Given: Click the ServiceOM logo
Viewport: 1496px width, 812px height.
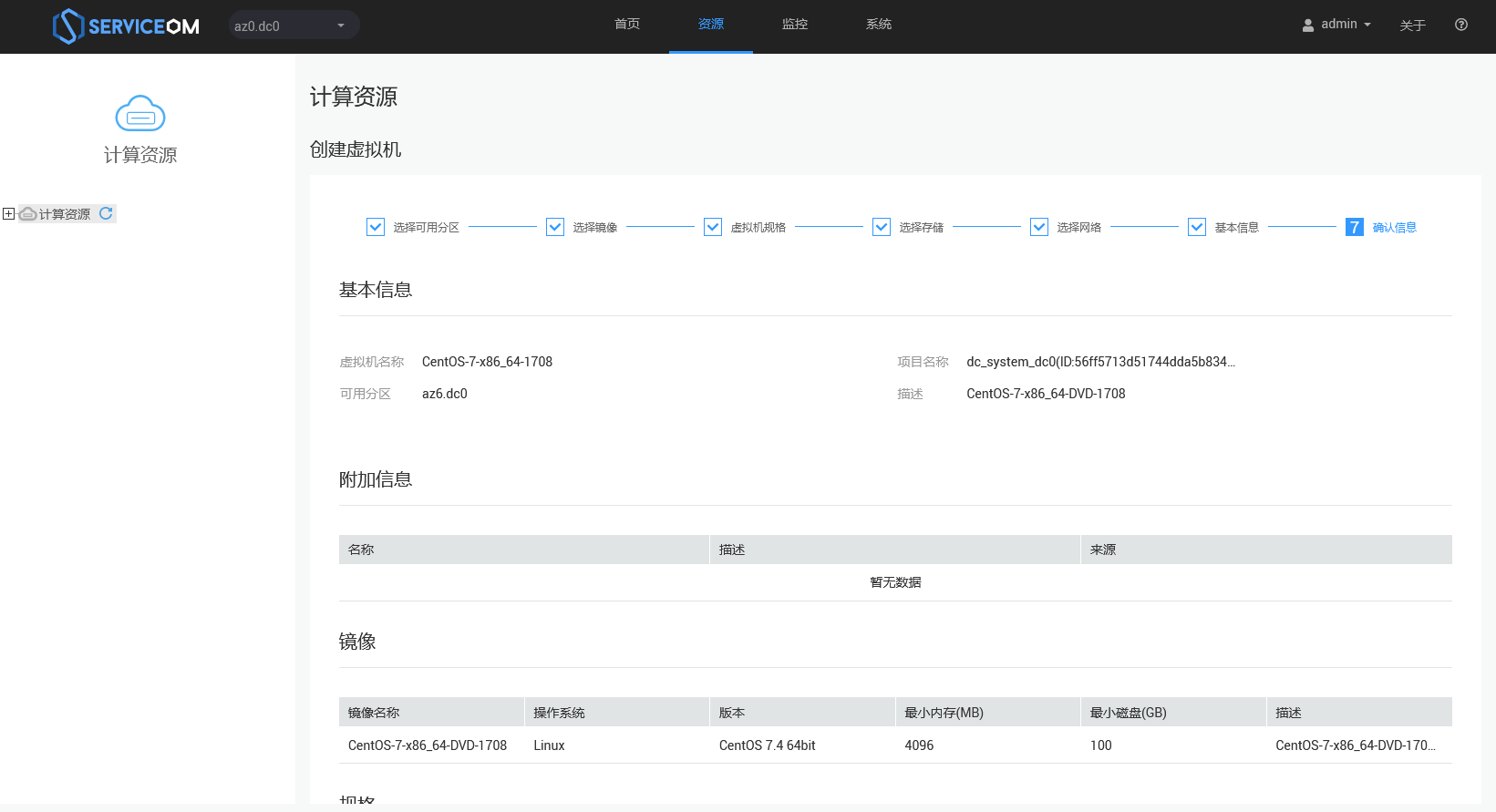Looking at the screenshot, I should (x=126, y=26).
